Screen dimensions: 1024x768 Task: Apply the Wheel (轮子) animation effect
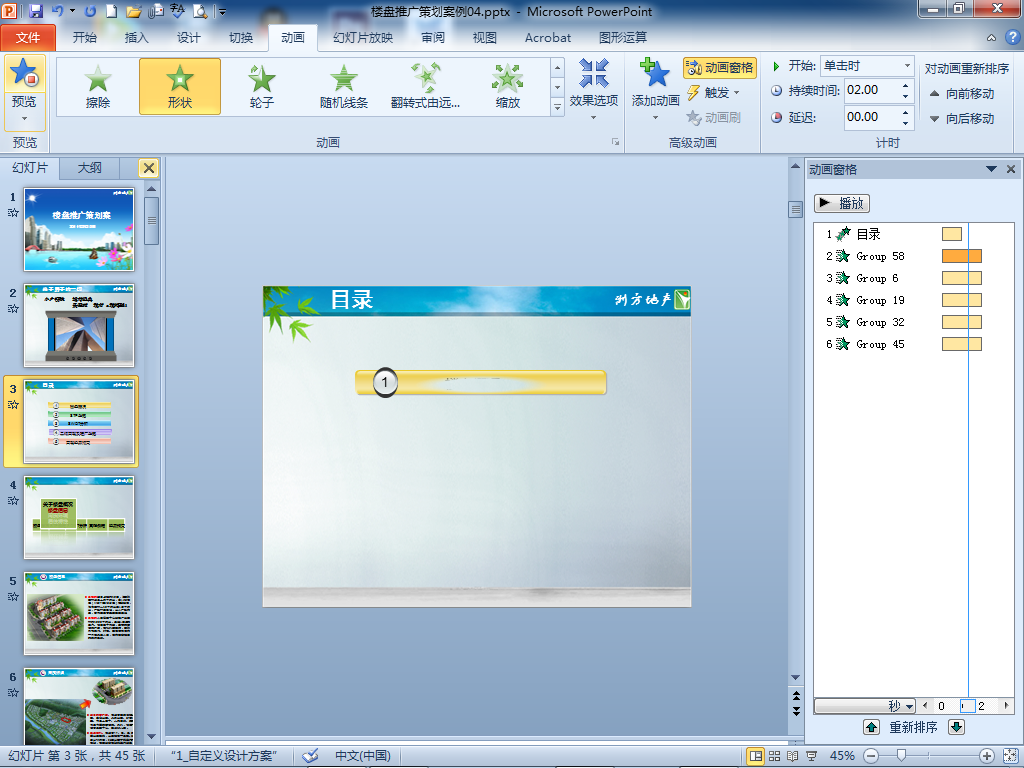tap(262, 86)
